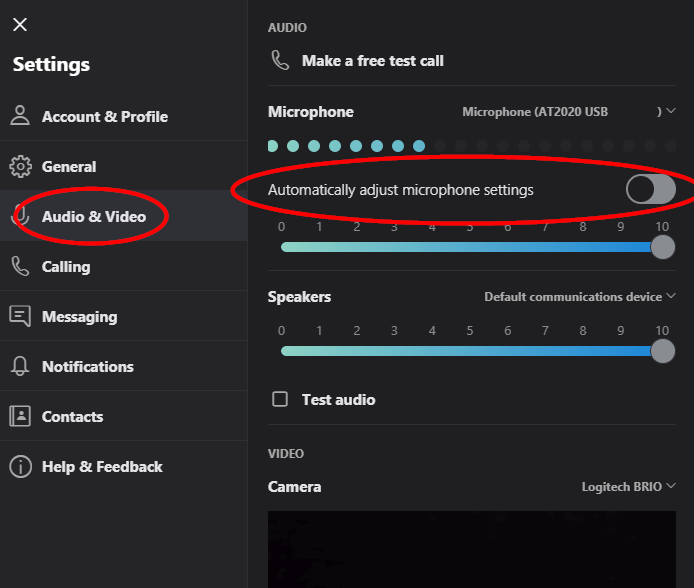
Task: Open the Speakers device dropdown
Action: tap(580, 296)
